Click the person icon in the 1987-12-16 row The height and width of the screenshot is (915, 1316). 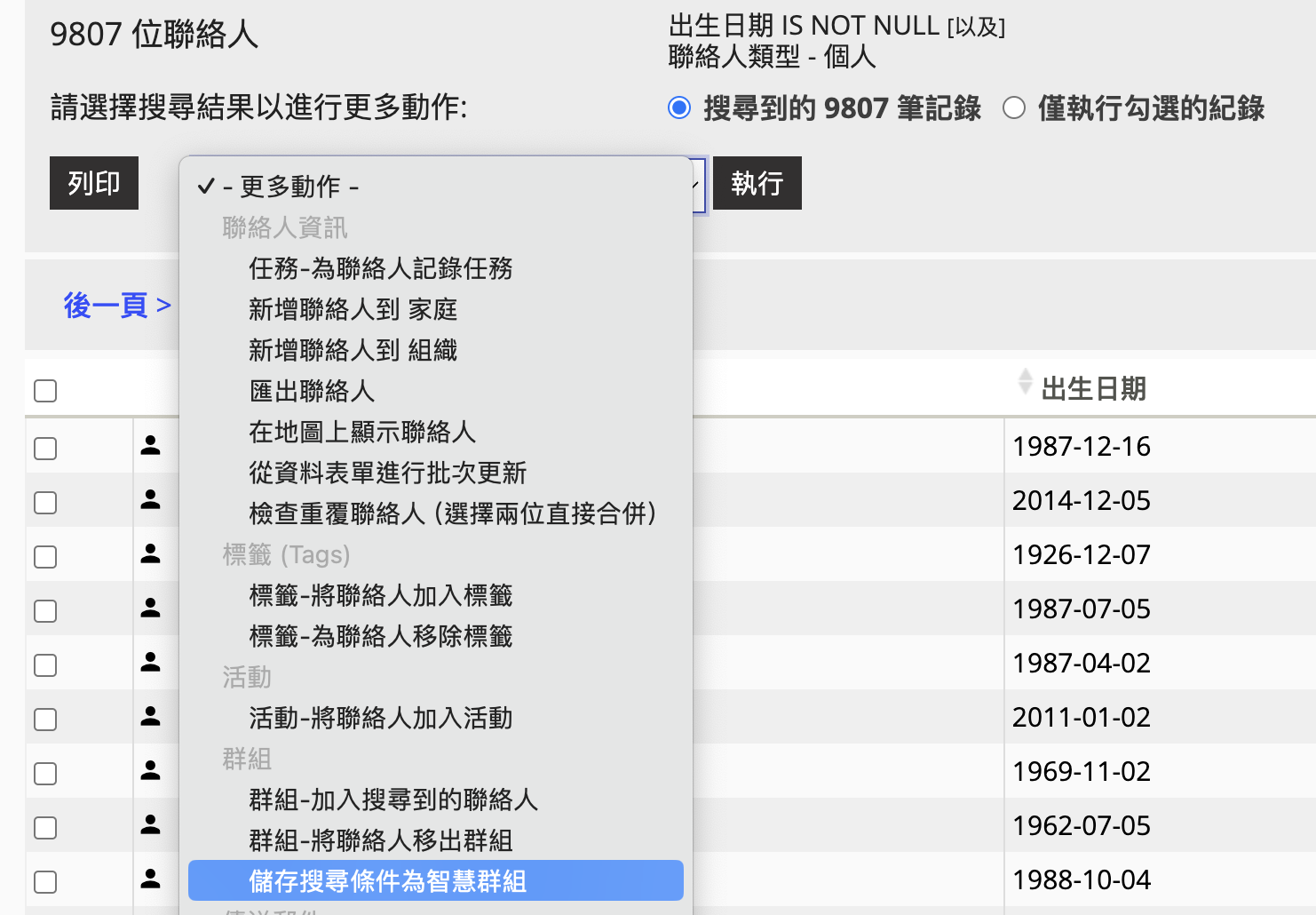[151, 445]
